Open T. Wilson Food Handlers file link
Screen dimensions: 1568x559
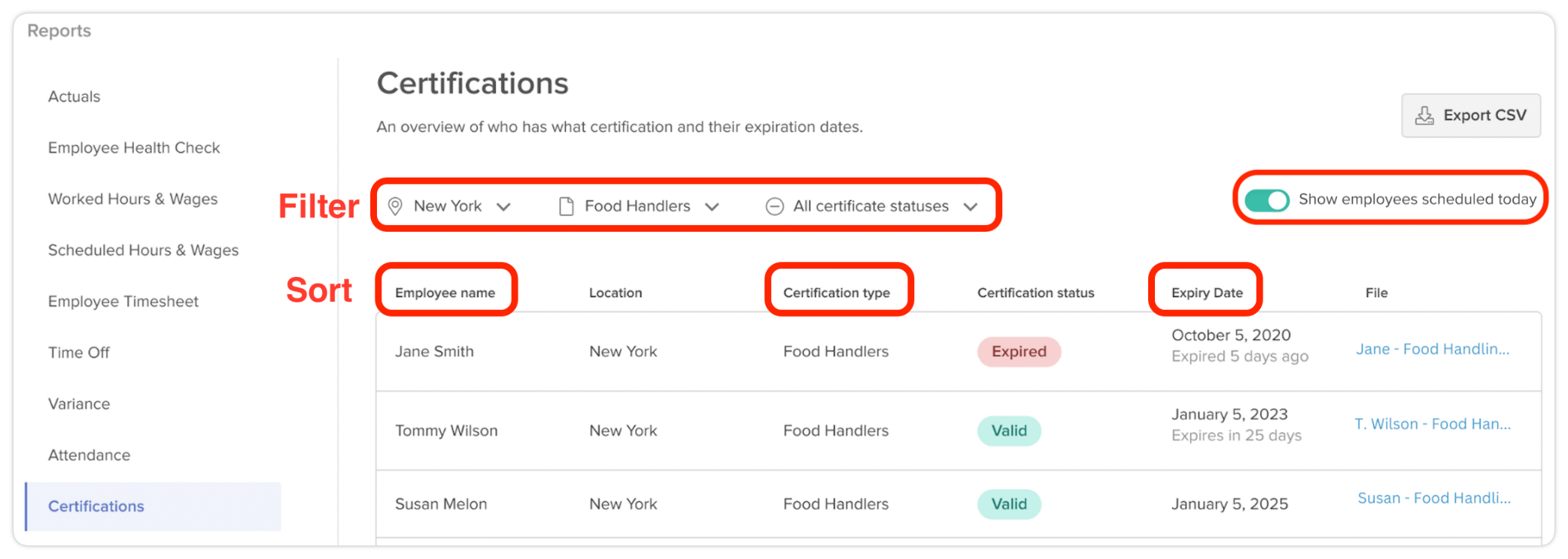1433,424
